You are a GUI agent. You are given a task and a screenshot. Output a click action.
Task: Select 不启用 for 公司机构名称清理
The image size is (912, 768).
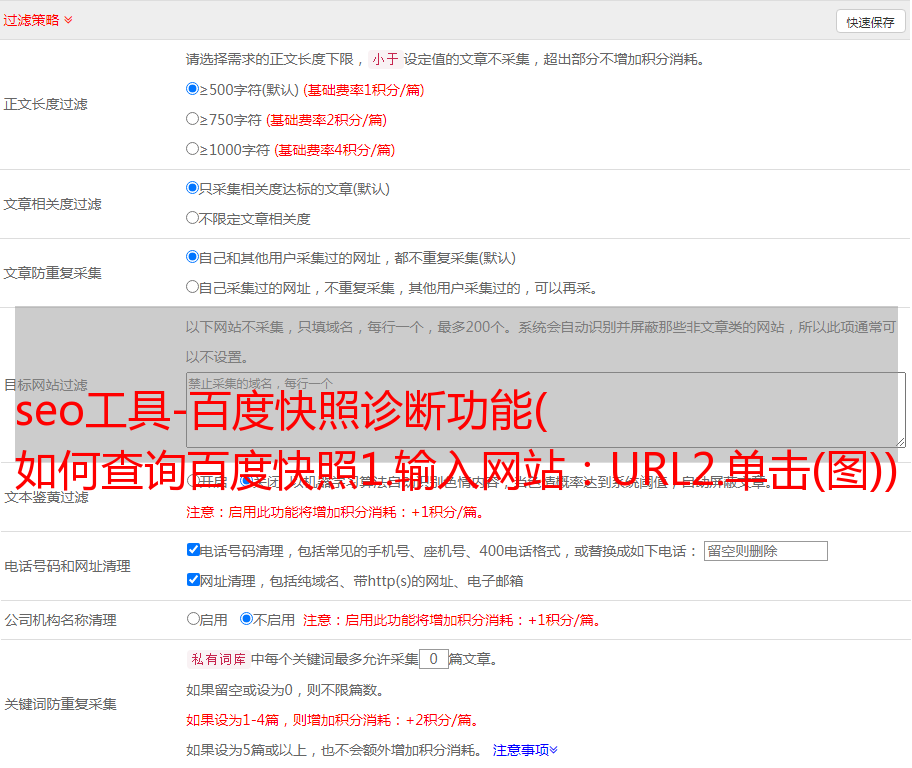click(x=246, y=619)
